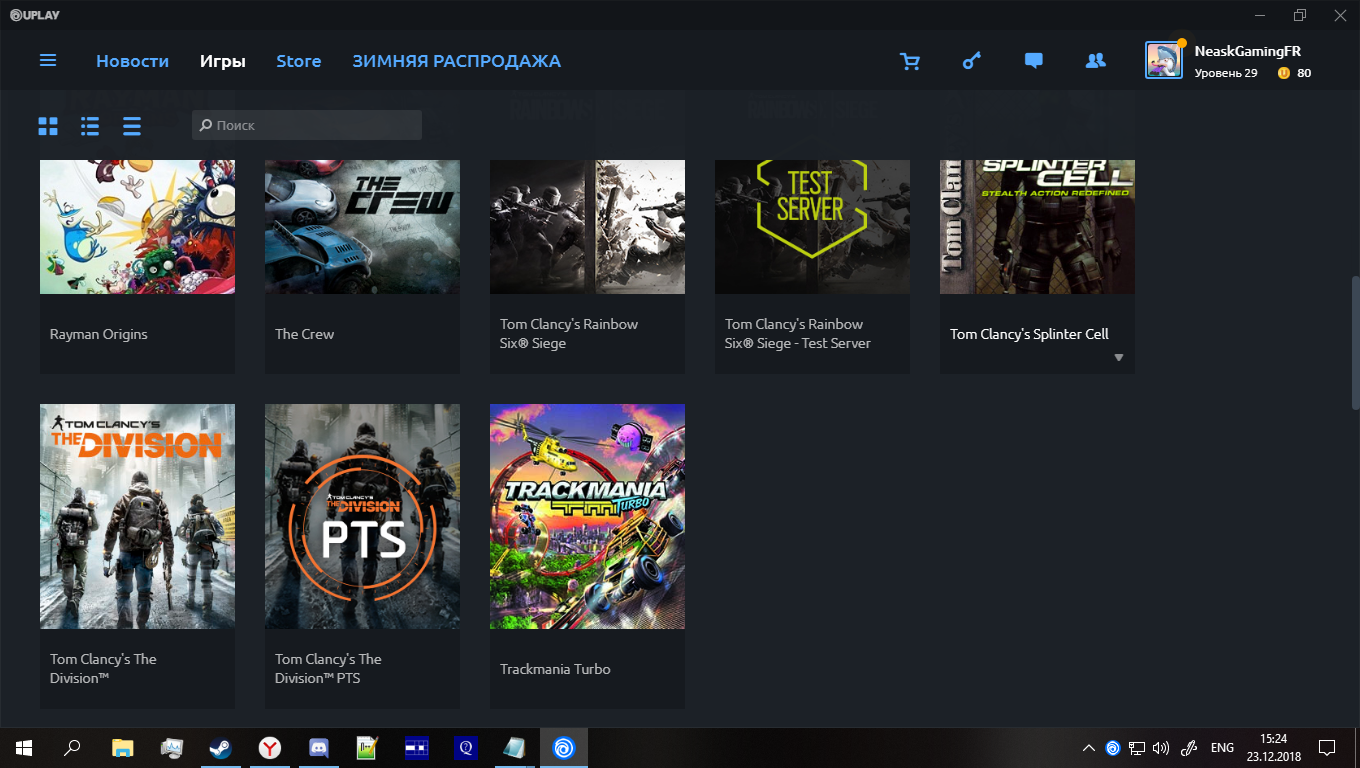The image size is (1360, 768).
Task: Click Tom Clancy's The Division™ title
Action: 104,669
